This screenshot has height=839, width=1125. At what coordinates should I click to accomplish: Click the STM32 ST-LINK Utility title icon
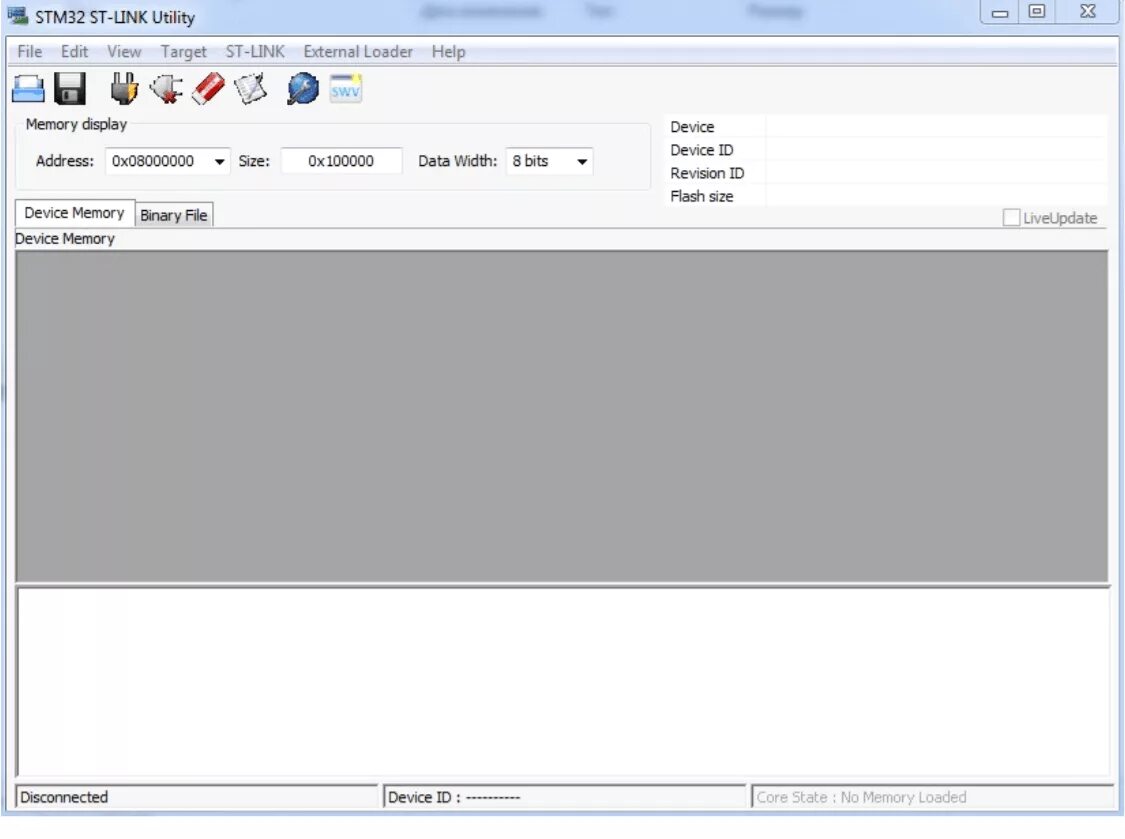[x=17, y=16]
